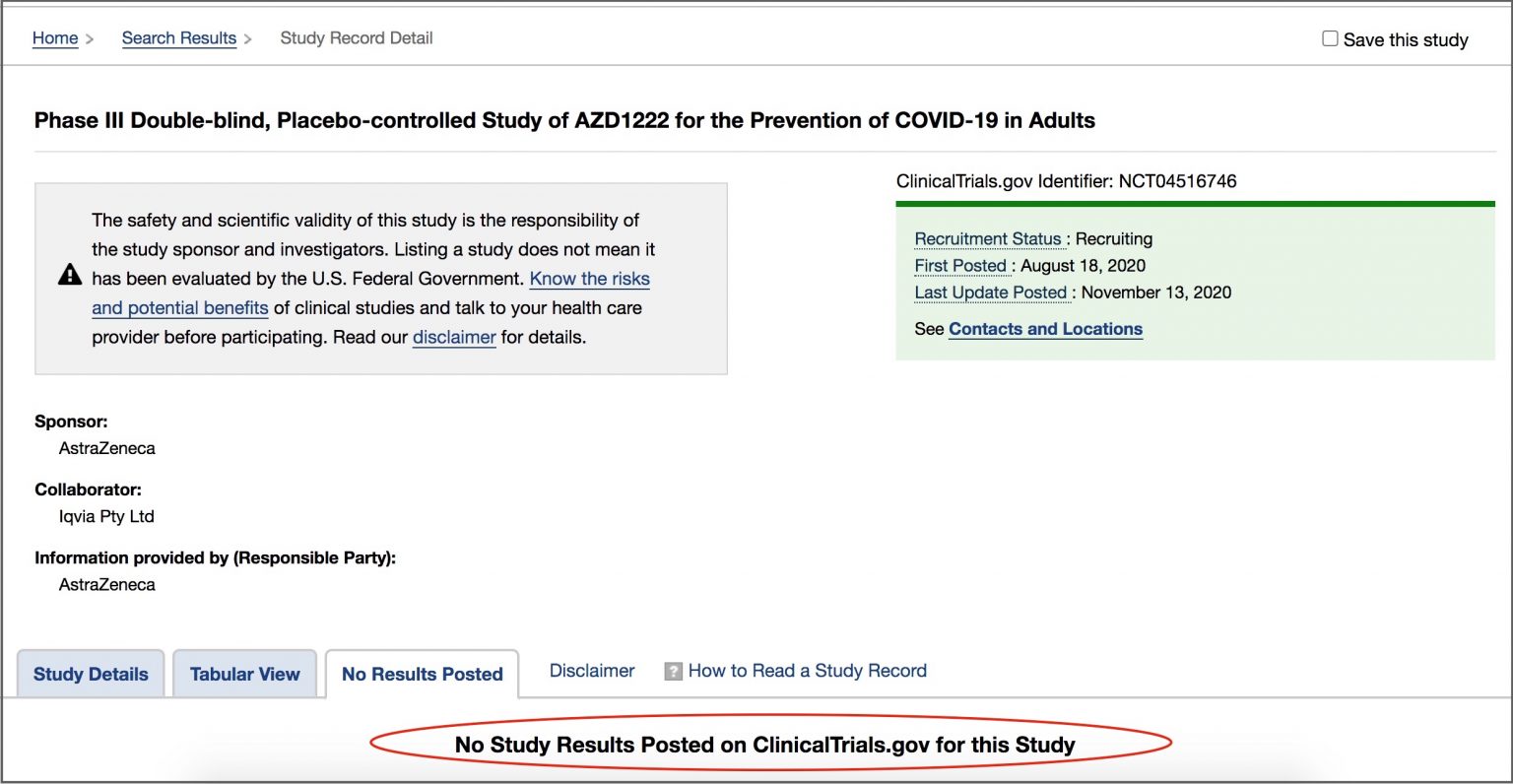
Task: Open How to Read a Study Record
Action: (x=808, y=671)
